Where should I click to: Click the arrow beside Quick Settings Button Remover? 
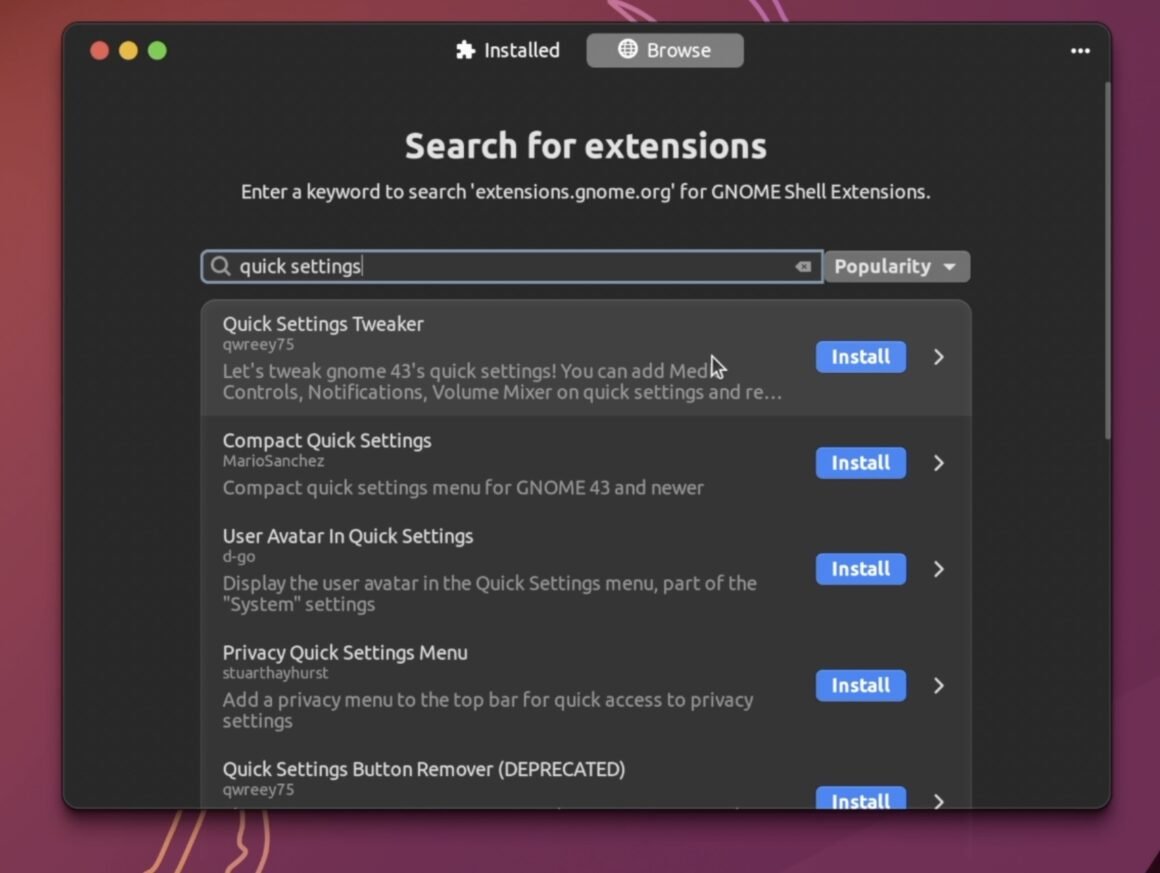point(937,801)
